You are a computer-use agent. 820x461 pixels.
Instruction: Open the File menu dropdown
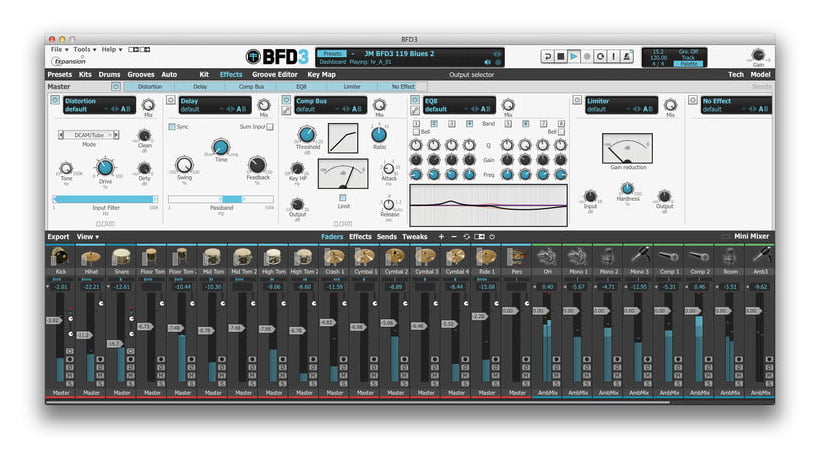(x=59, y=49)
